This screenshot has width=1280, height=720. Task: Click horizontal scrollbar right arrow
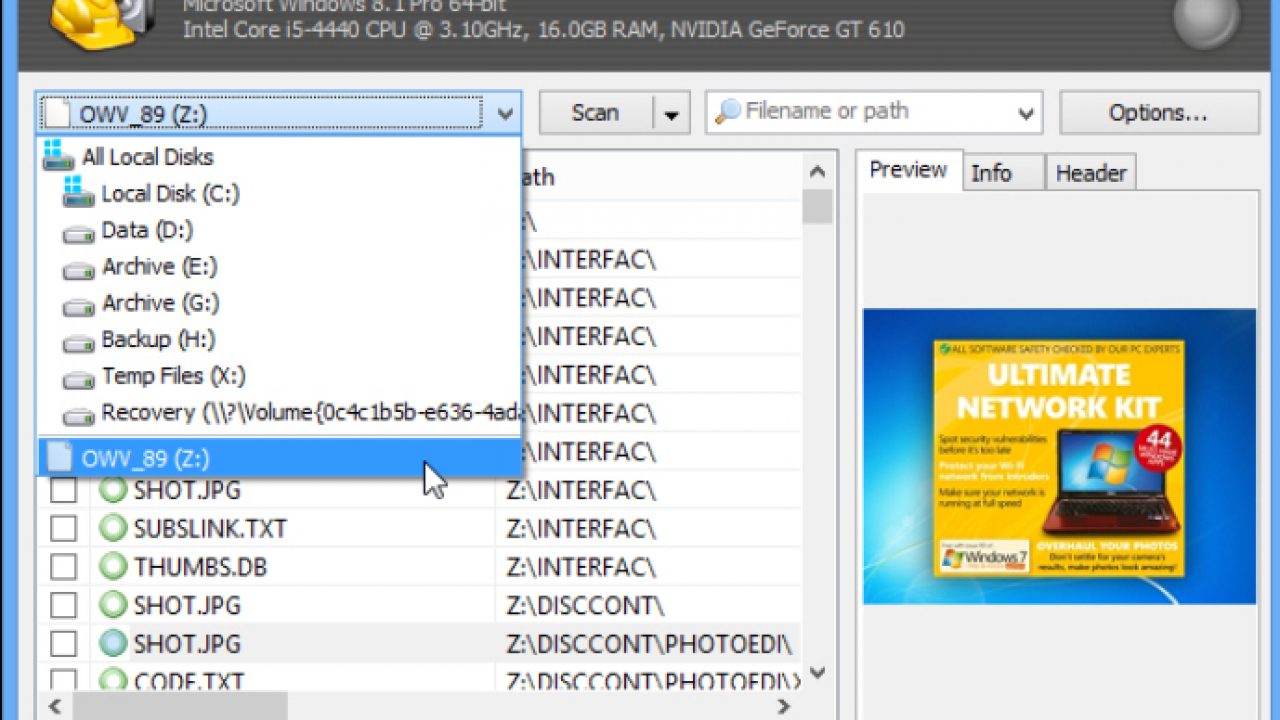[x=785, y=706]
